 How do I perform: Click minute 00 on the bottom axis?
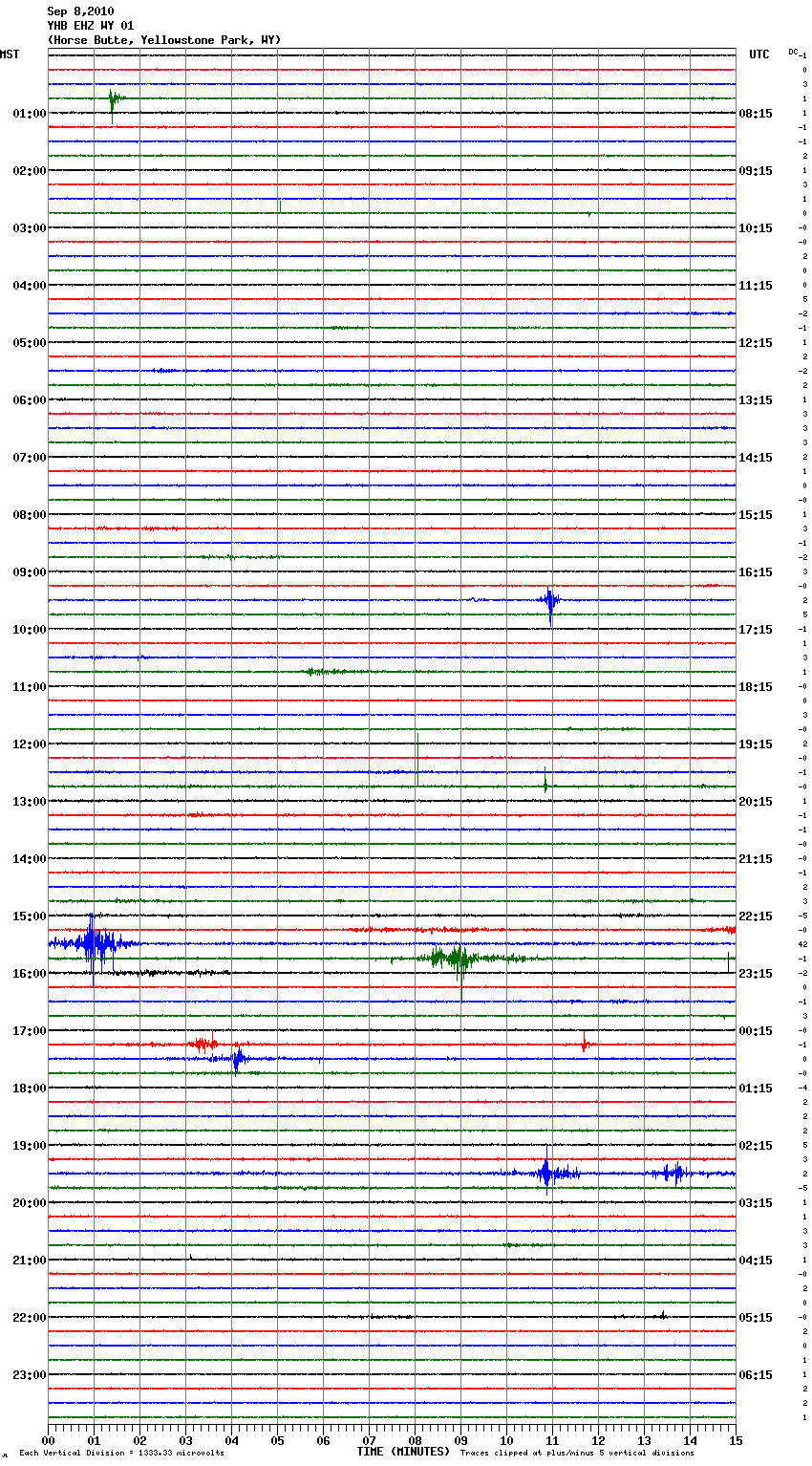[x=48, y=1440]
